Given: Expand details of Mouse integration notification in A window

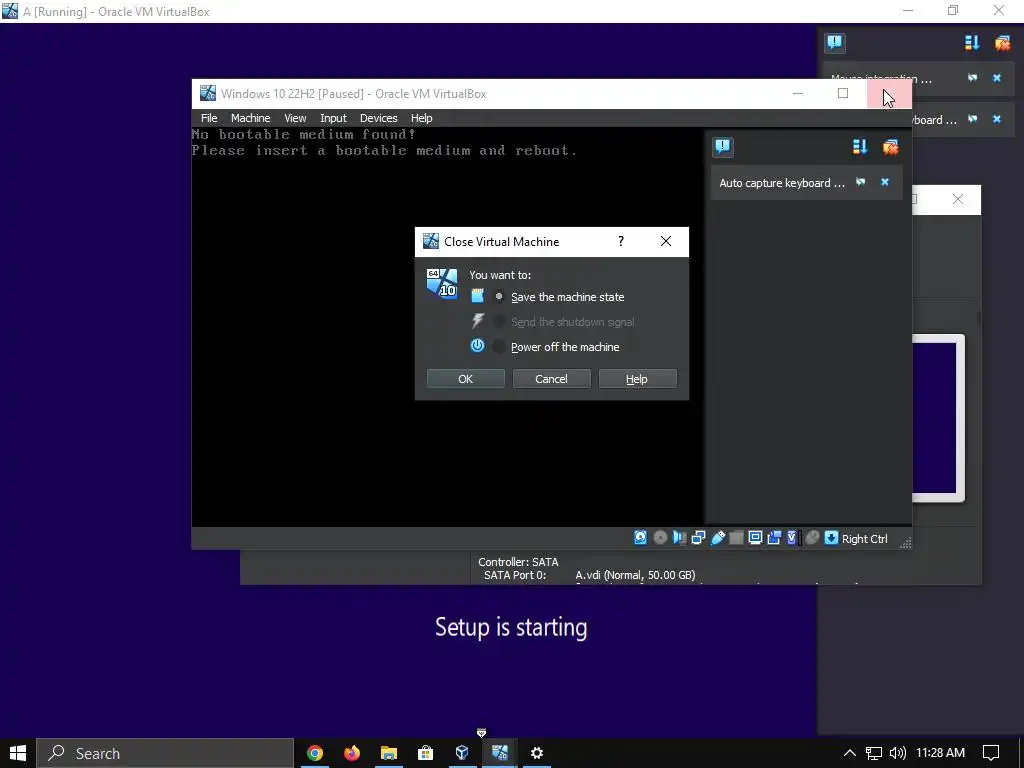Looking at the screenshot, I should pos(972,78).
